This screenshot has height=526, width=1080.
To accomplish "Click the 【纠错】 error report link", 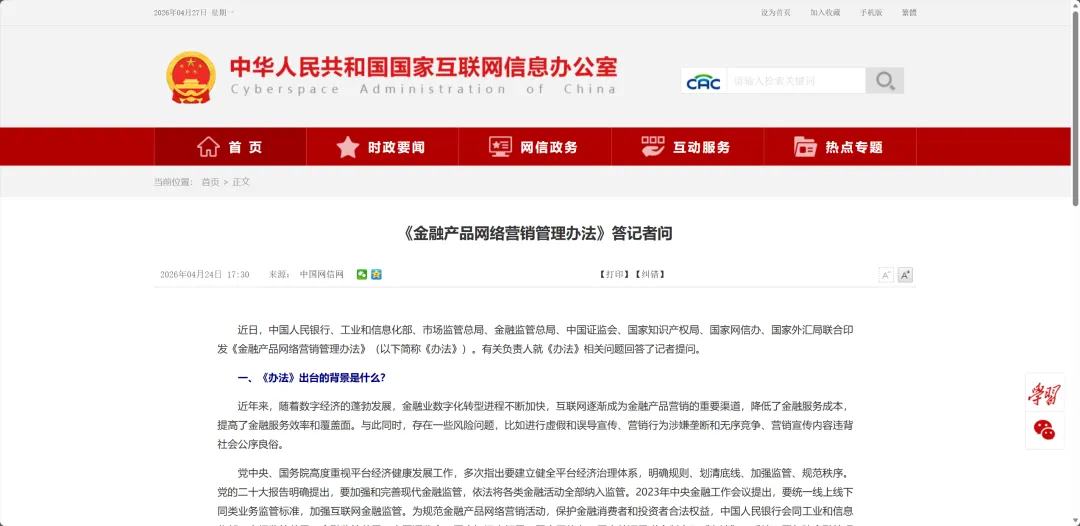I will 649,274.
